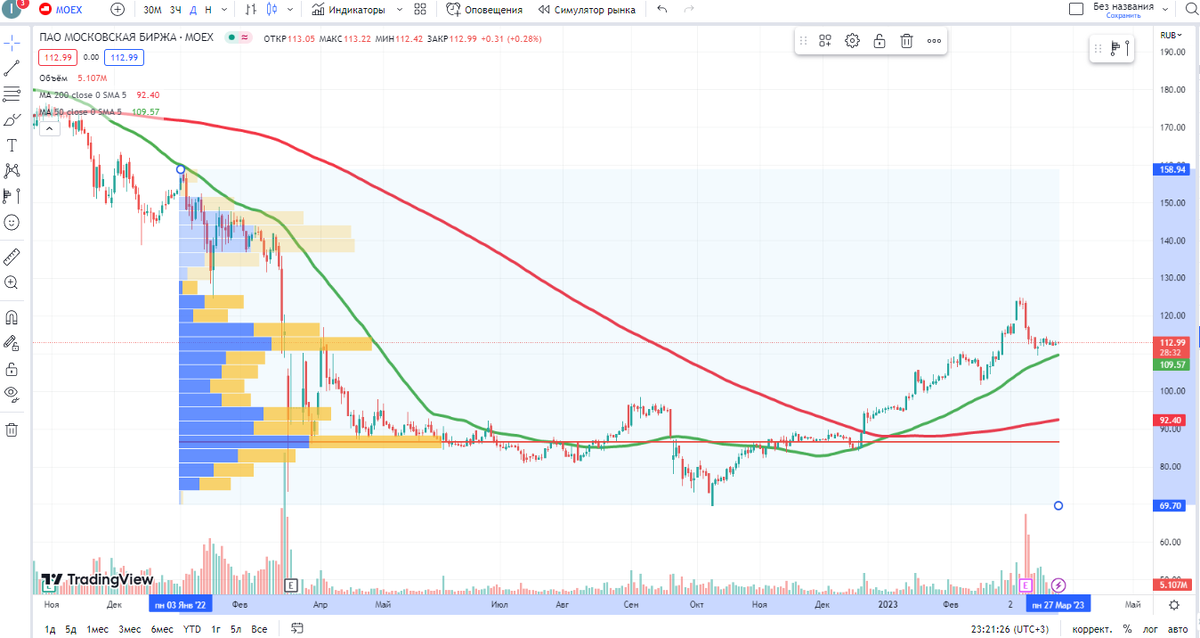Open the chart type dropdown arrow
The height and width of the screenshot is (638, 1200).
[291, 10]
